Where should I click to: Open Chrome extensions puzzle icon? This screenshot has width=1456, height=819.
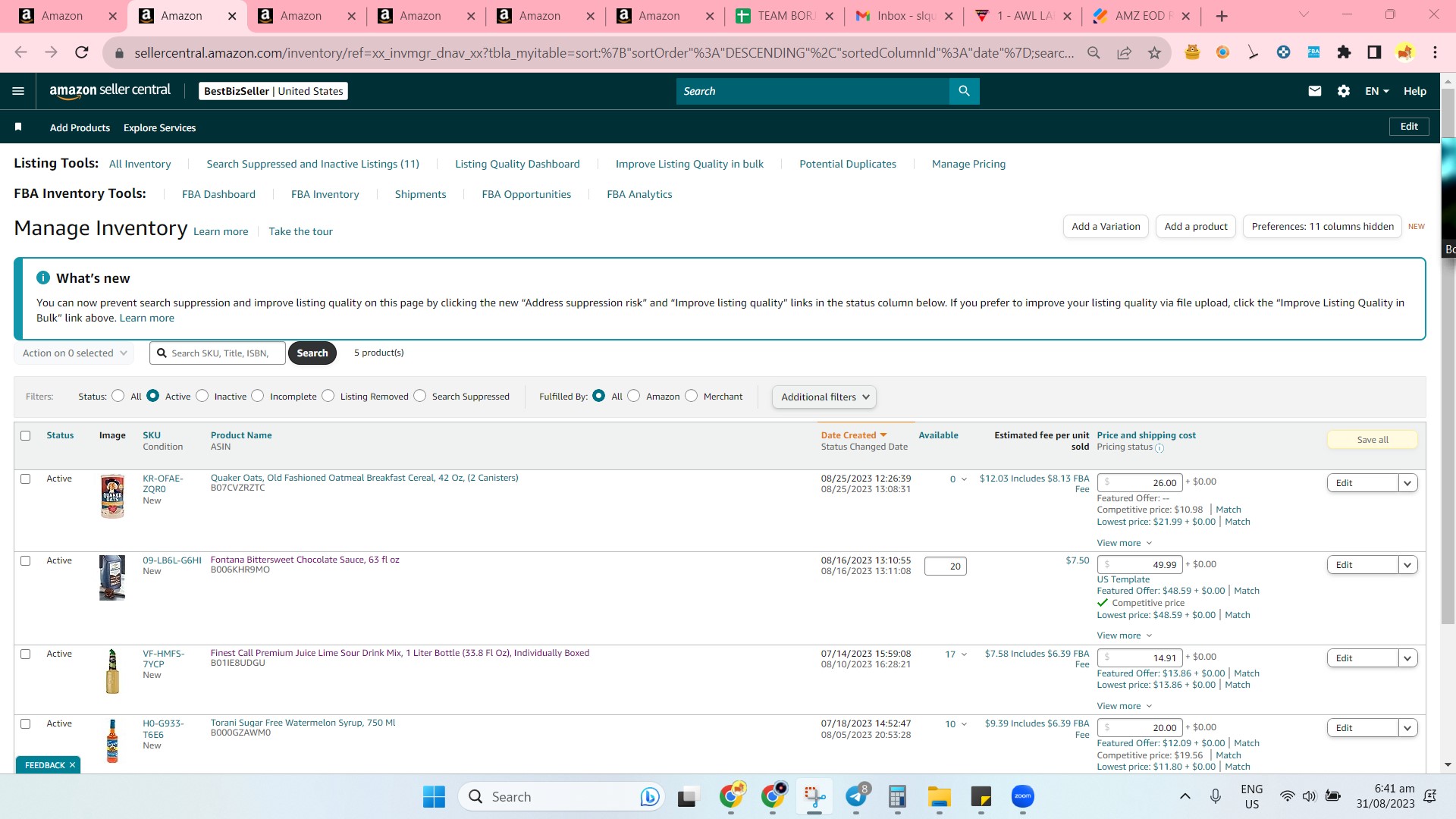click(1344, 52)
